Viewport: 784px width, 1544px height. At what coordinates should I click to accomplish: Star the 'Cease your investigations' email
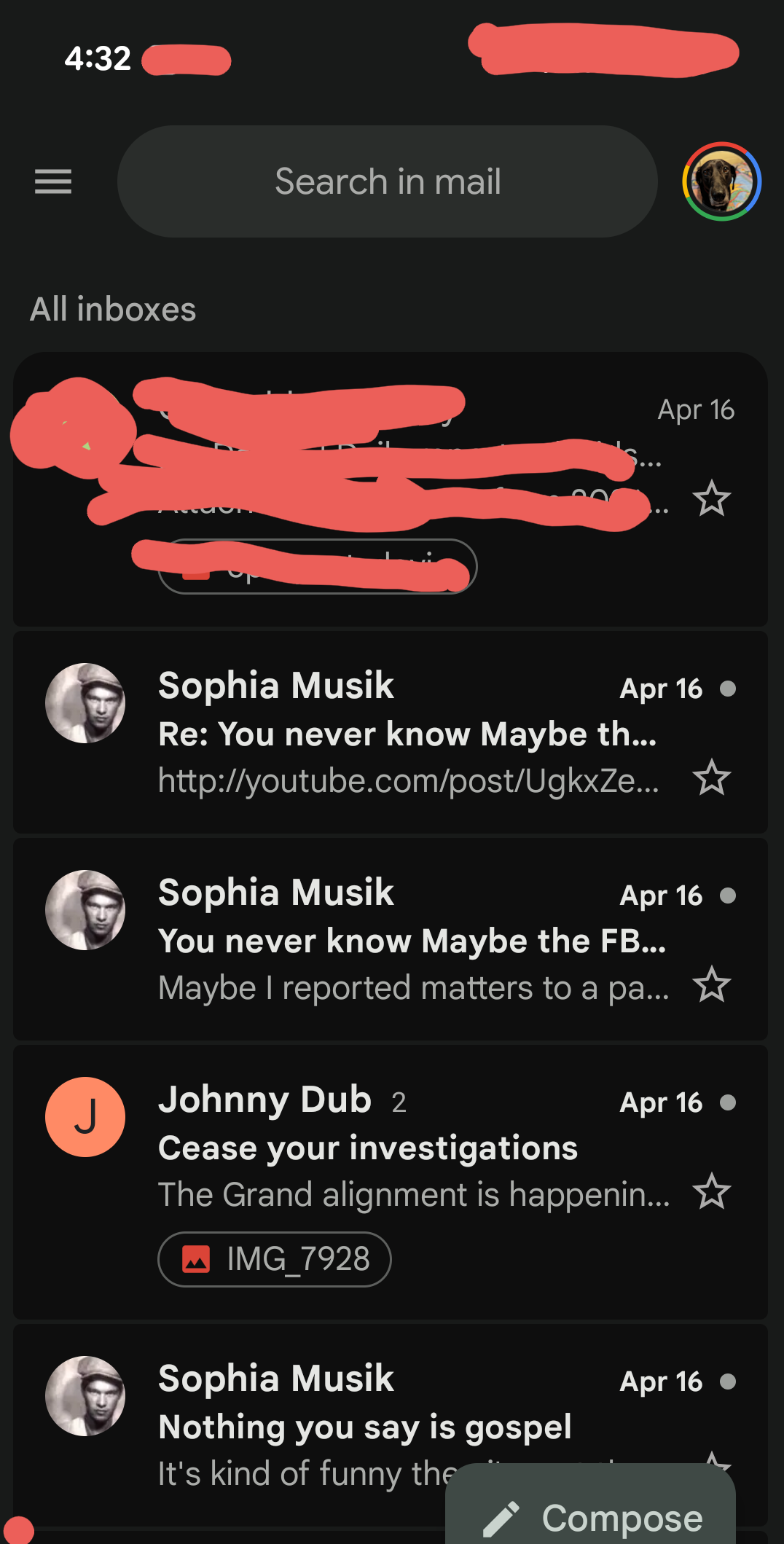coord(711,1191)
